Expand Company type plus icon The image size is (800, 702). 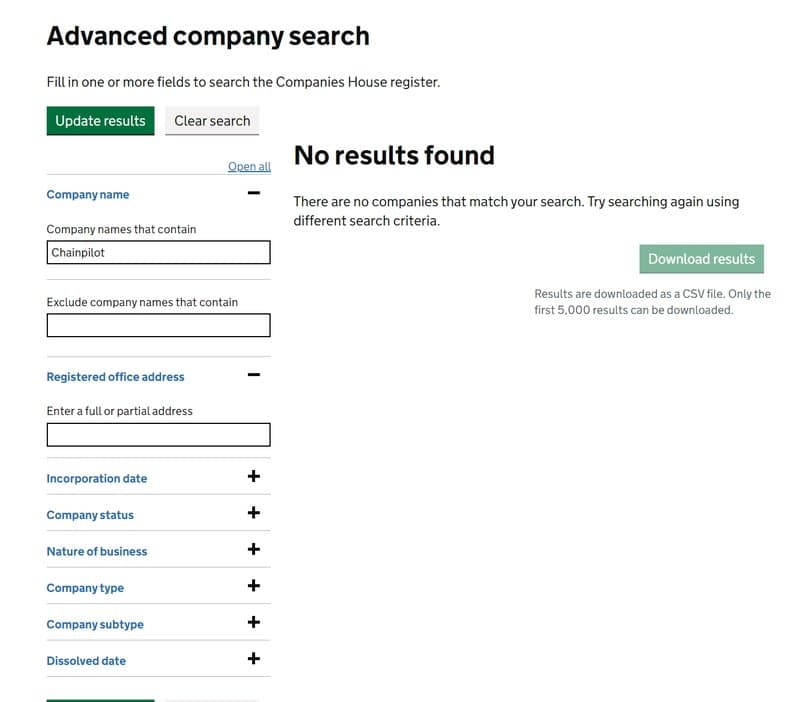(254, 586)
